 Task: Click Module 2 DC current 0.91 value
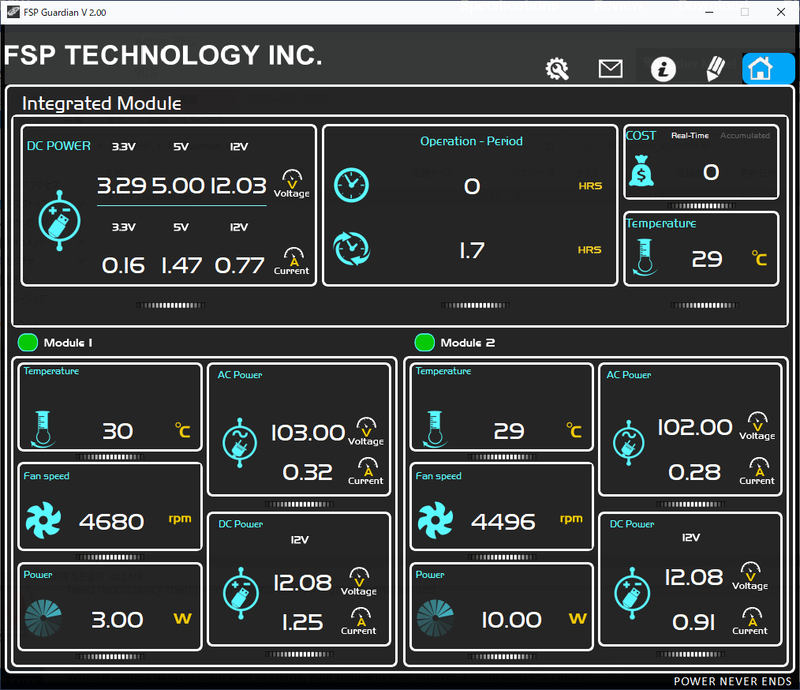pos(693,622)
